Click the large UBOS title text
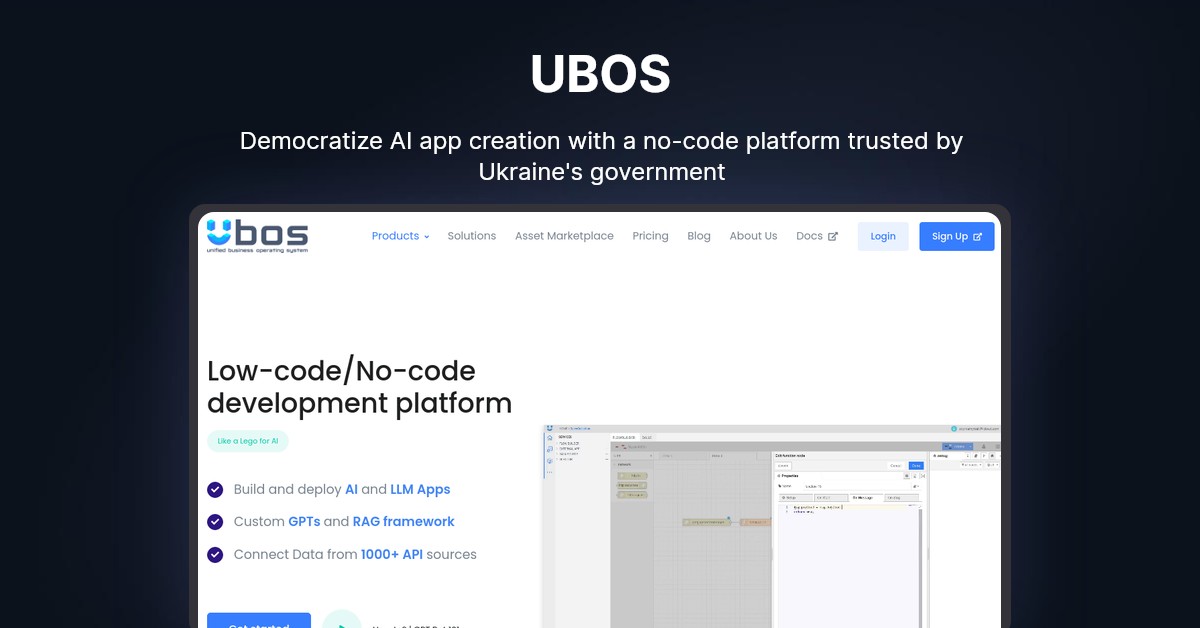 [x=600, y=74]
